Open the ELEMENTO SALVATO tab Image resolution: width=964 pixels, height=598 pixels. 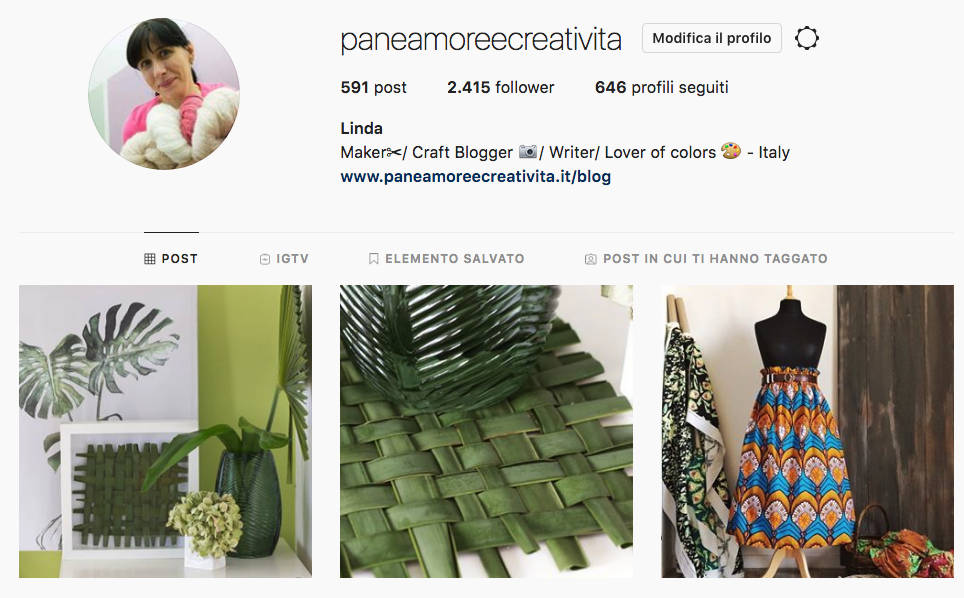[x=446, y=259]
